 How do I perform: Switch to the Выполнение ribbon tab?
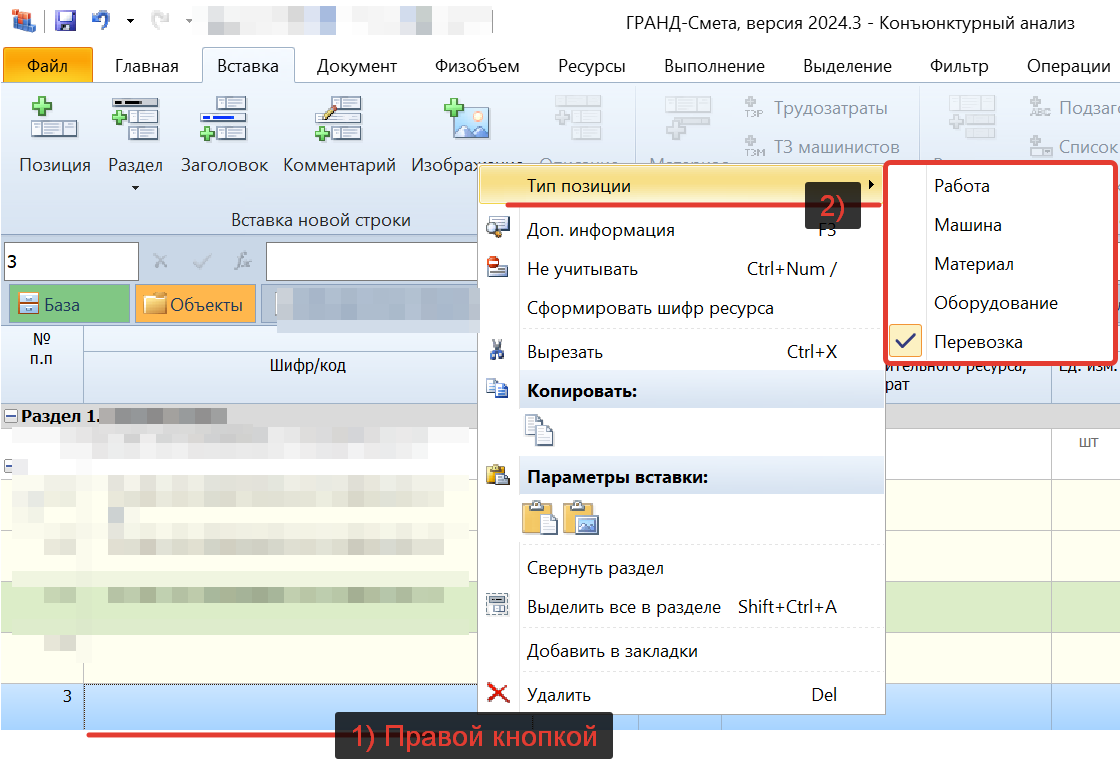714,66
